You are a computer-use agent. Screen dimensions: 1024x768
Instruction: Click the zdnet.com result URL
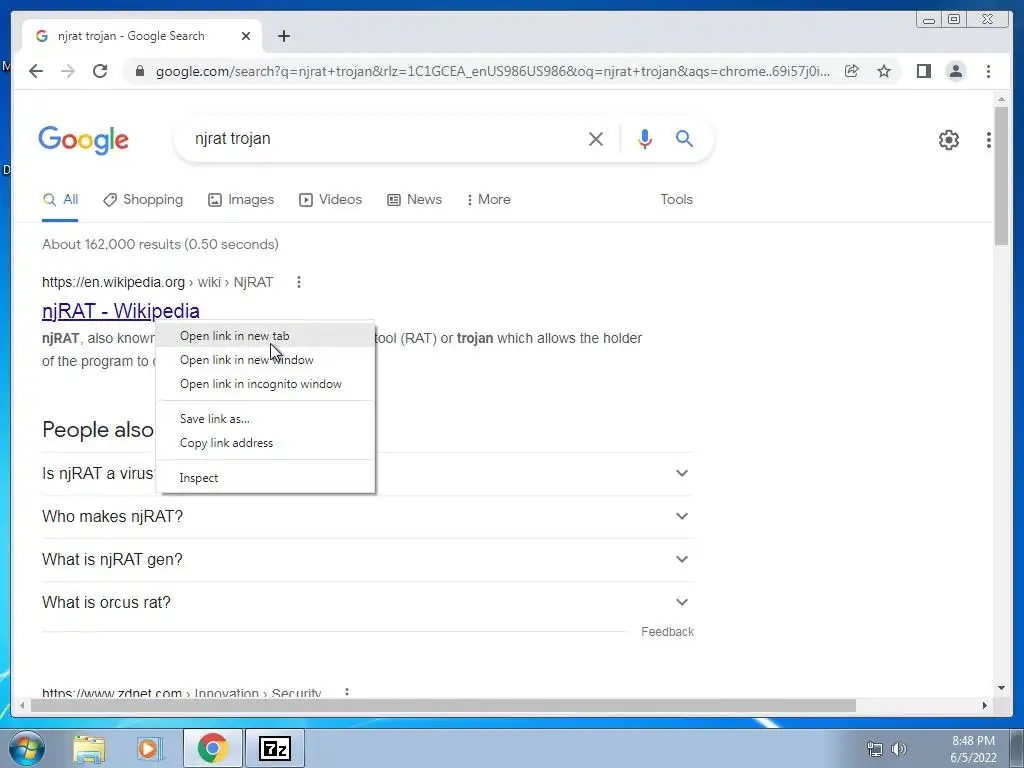pos(182,692)
